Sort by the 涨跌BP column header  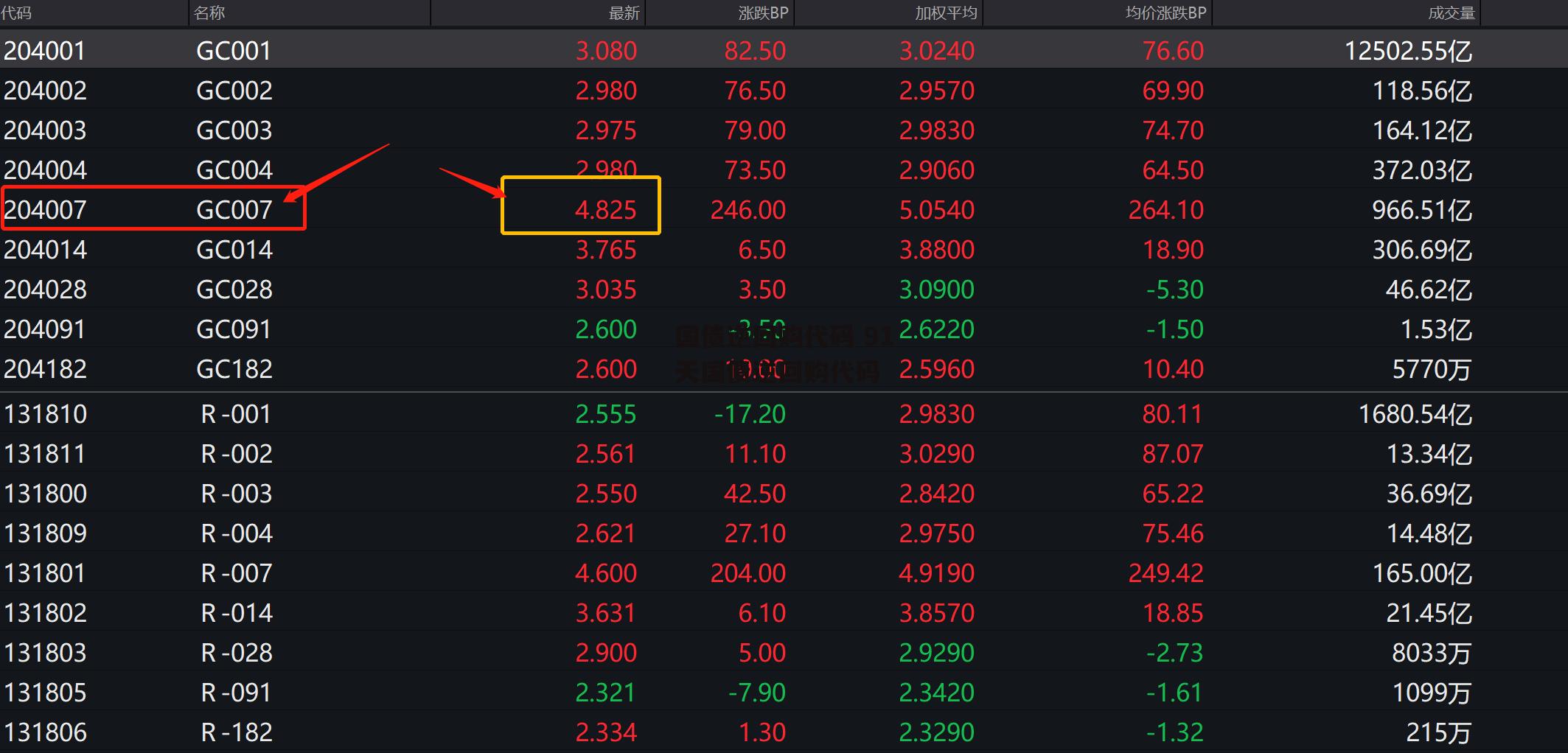(x=763, y=13)
